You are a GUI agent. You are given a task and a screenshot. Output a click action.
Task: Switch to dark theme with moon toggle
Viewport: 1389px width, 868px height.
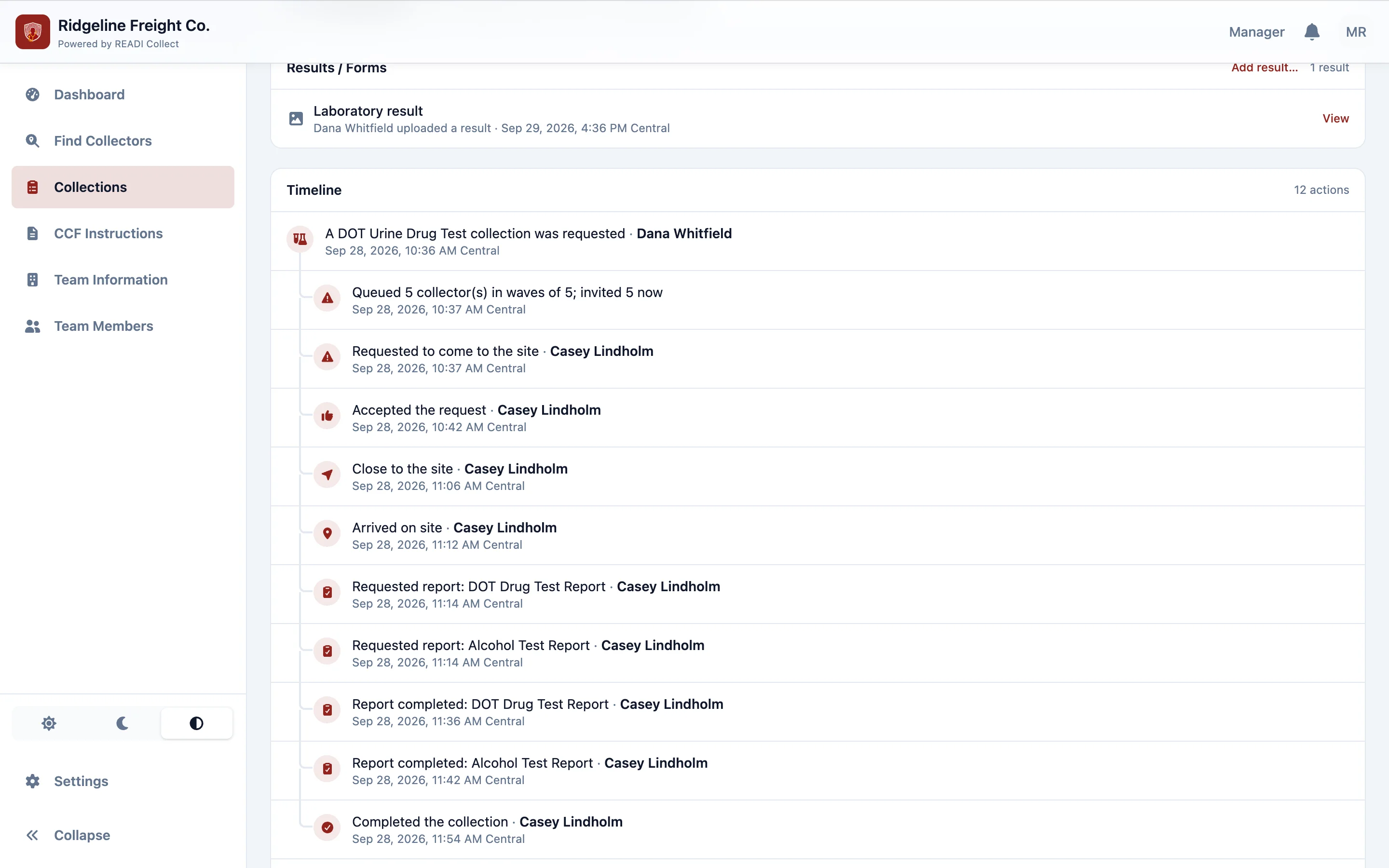pos(122,723)
